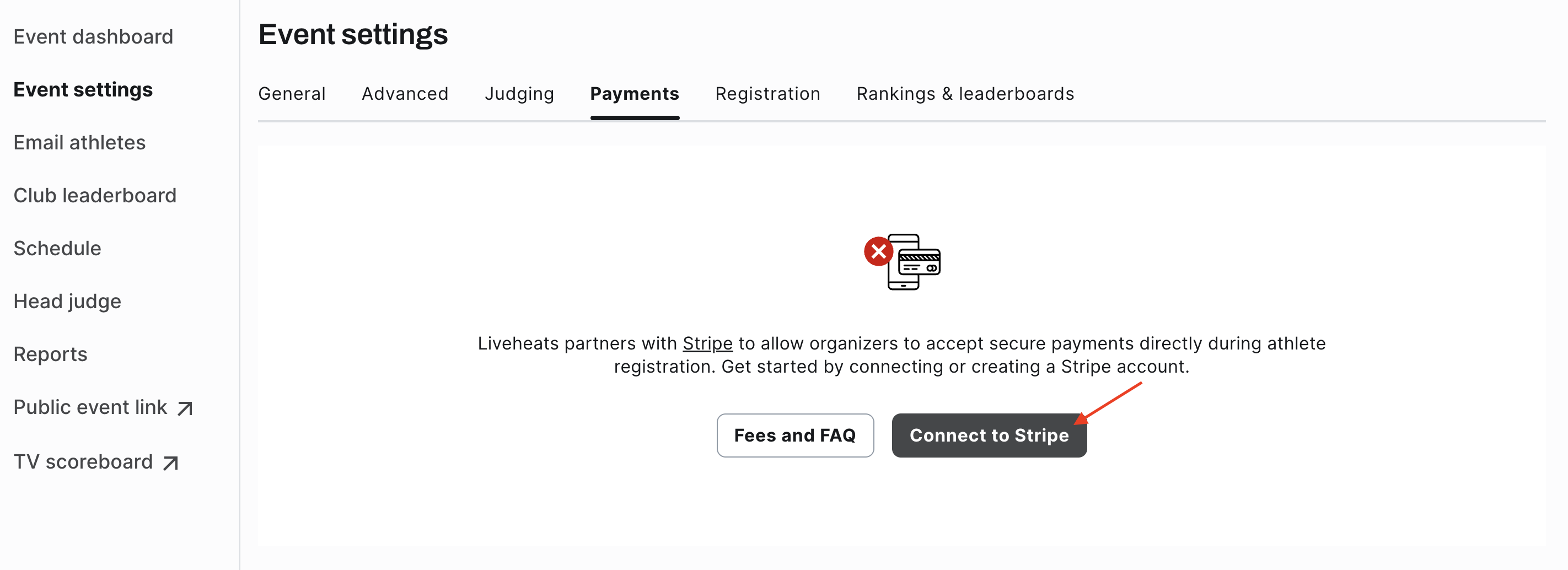Click the Connect to Stripe button
The image size is (1568, 570).
989,435
